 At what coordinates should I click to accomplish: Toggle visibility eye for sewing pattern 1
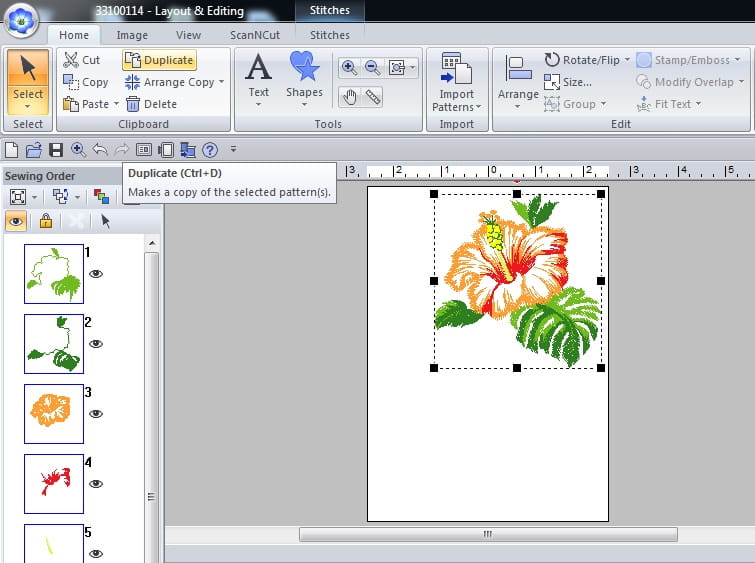tap(97, 274)
